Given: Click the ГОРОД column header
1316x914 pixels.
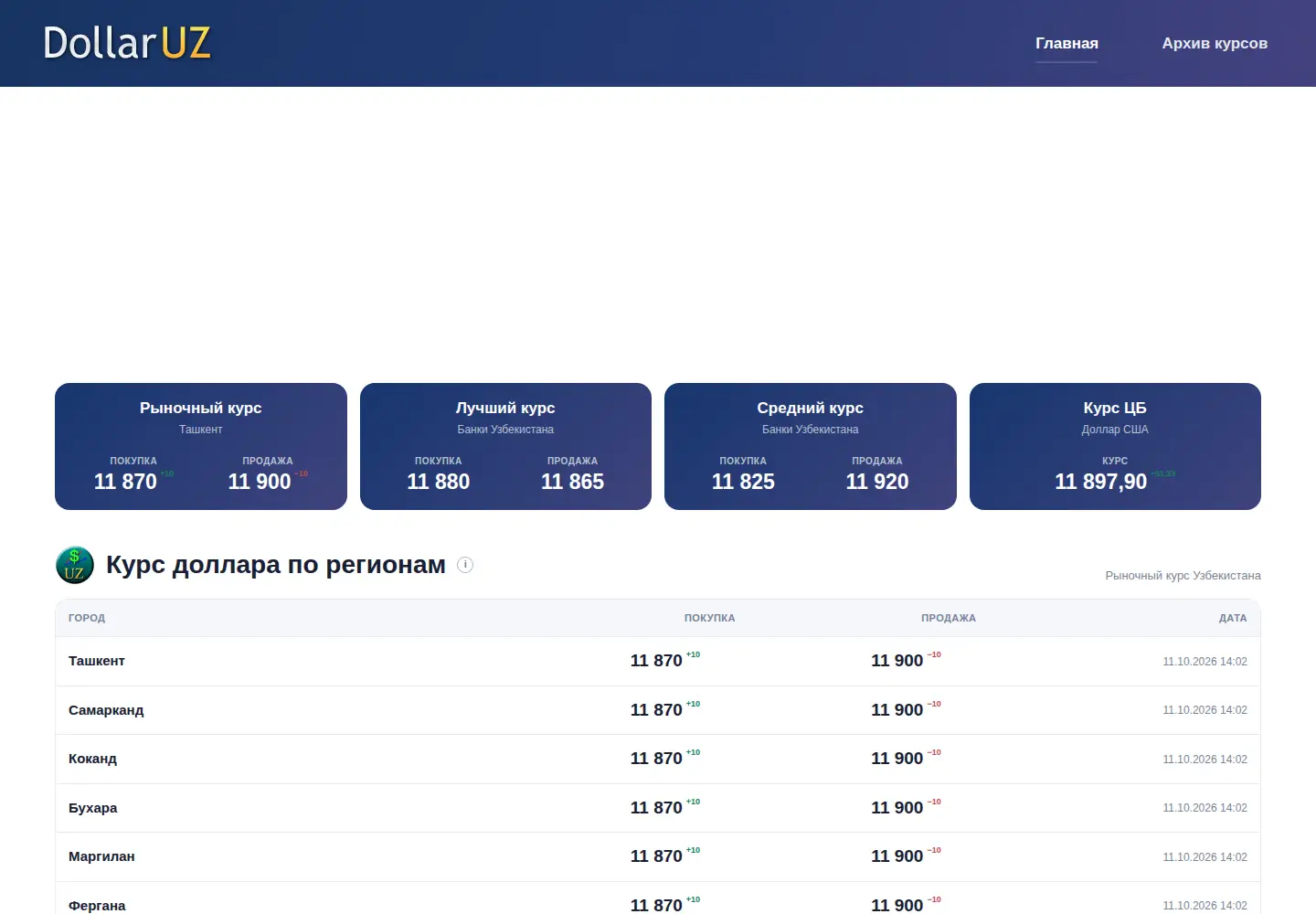Looking at the screenshot, I should click(87, 618).
